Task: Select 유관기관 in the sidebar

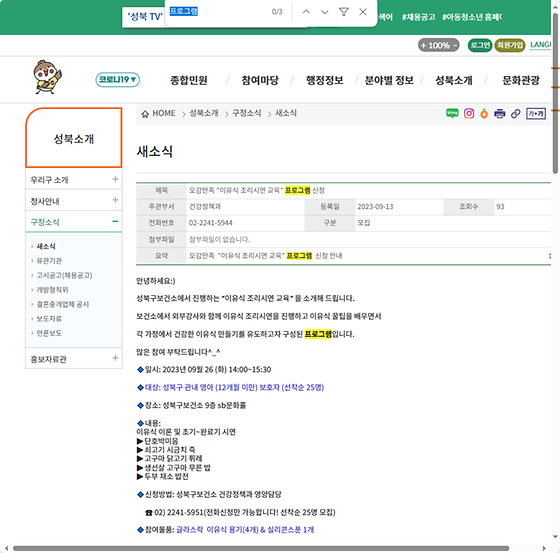Action: [x=49, y=261]
